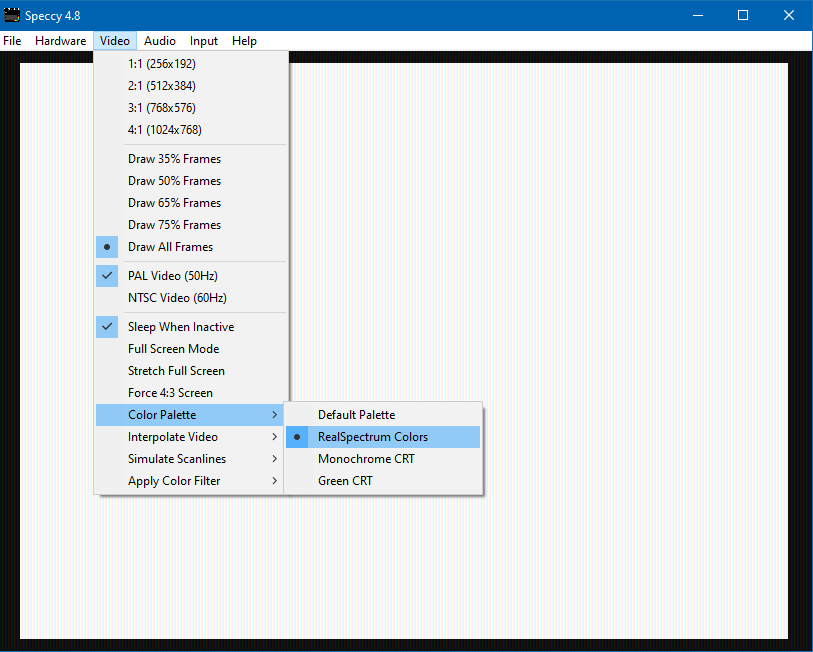Select Draw 75% Frames
The width and height of the screenshot is (813, 652).
(x=191, y=225)
